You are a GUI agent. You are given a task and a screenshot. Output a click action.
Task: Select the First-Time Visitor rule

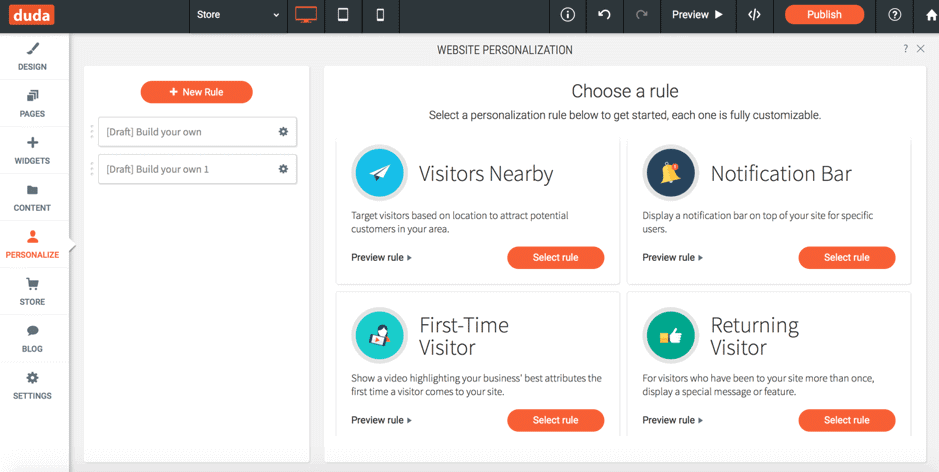coord(555,420)
